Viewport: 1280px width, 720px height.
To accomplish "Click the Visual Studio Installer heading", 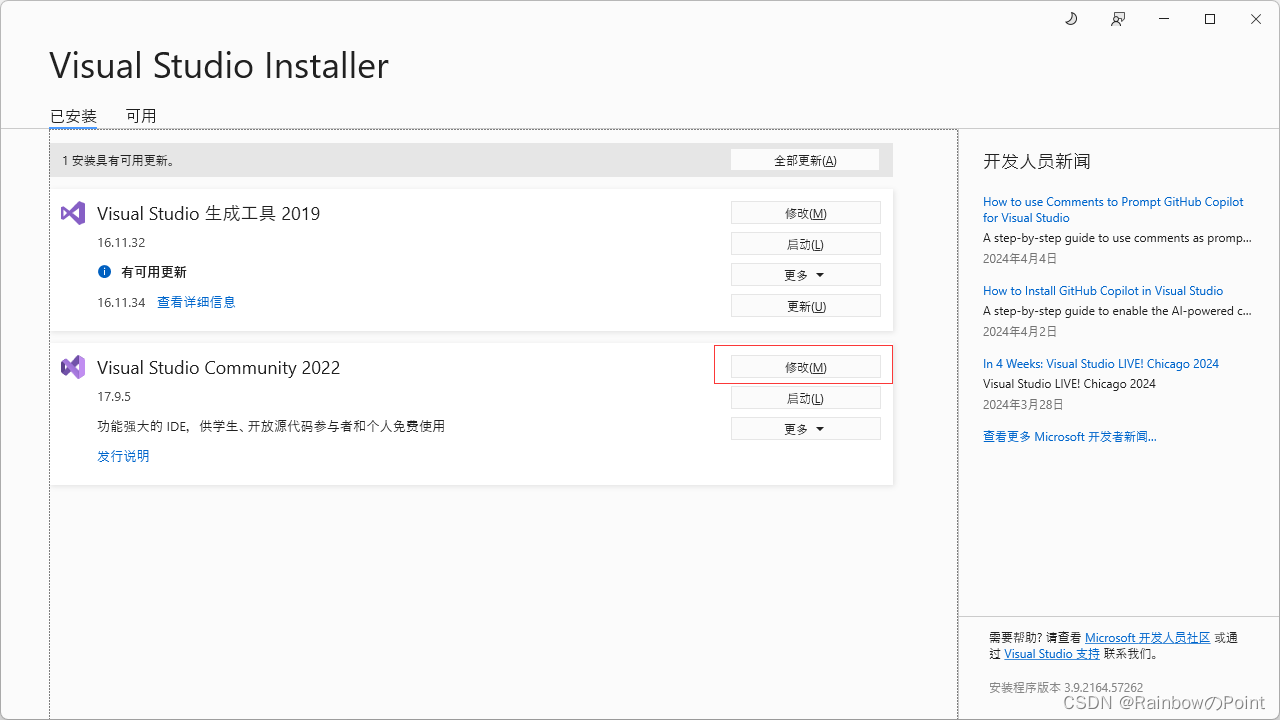I will (219, 66).
